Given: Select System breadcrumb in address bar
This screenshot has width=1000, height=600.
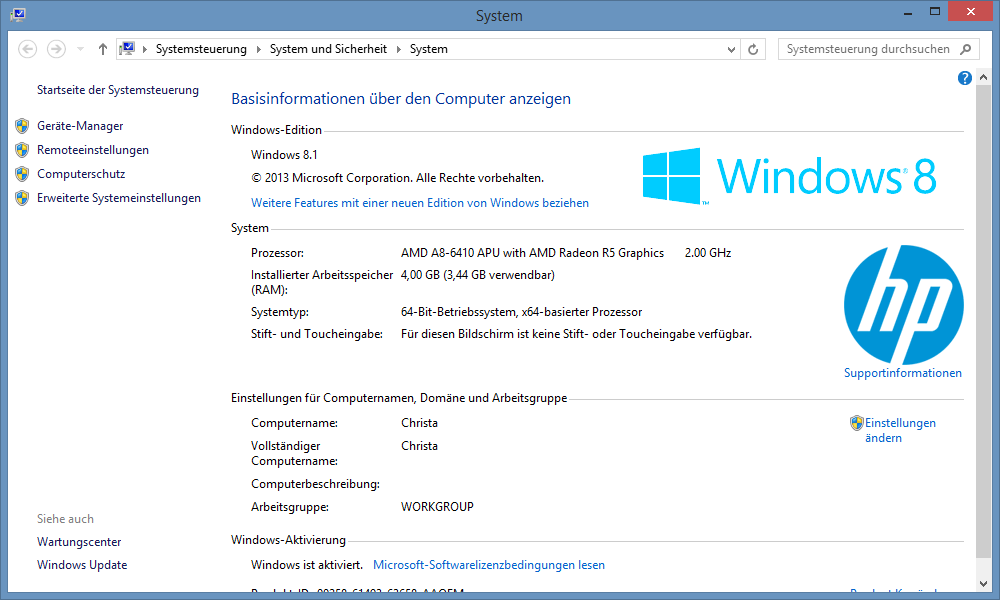Looking at the screenshot, I should pyautogui.click(x=429, y=49).
